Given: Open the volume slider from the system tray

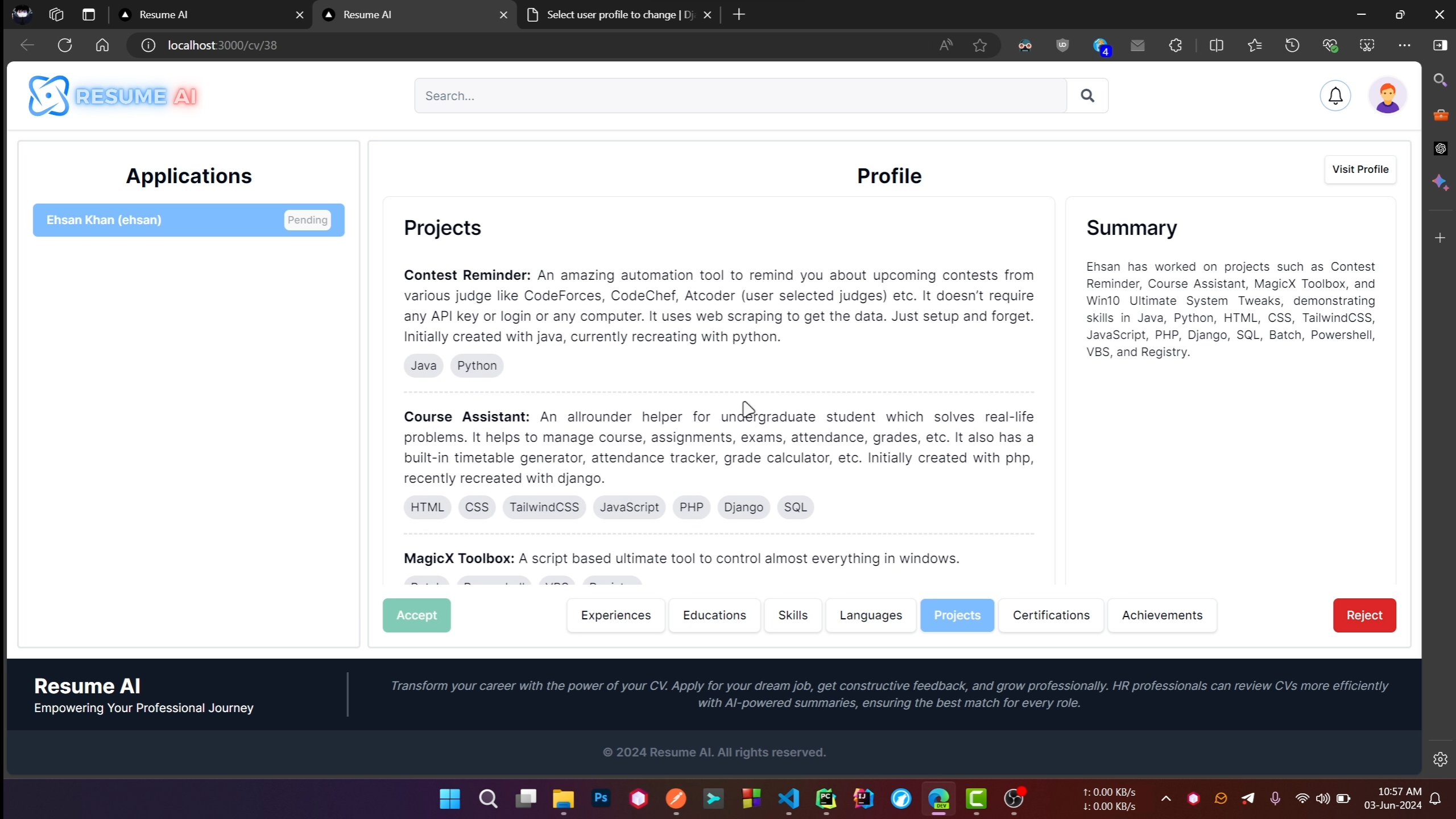Looking at the screenshot, I should (1322, 799).
